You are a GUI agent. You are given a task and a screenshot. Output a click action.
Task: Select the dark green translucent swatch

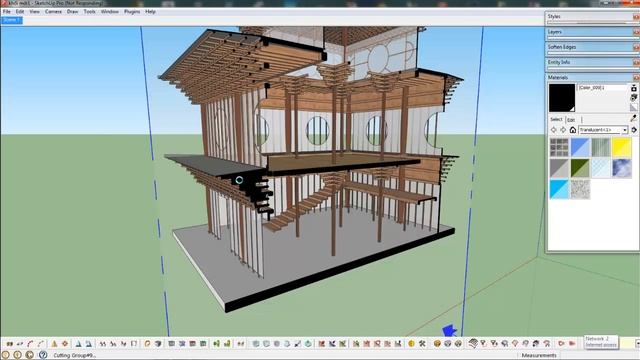pyautogui.click(x=580, y=168)
